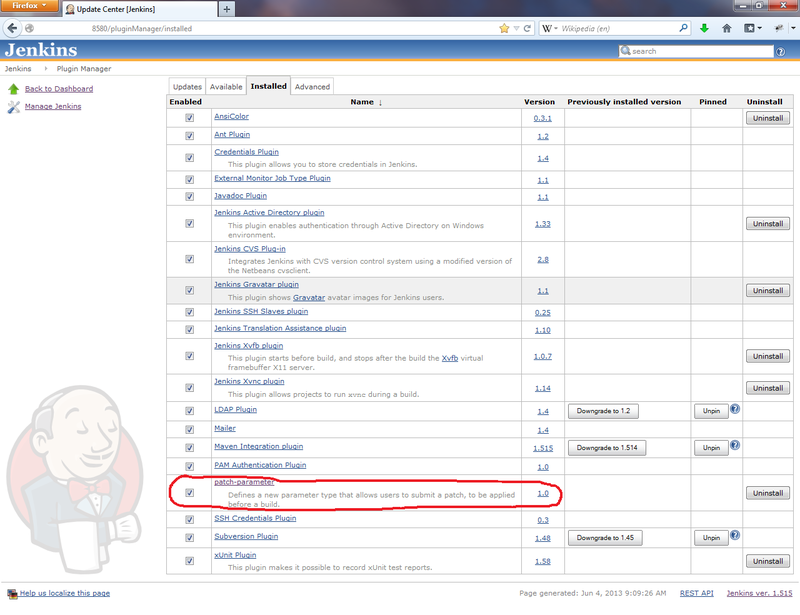
Task: Switch to the Updates tab
Action: [x=187, y=87]
